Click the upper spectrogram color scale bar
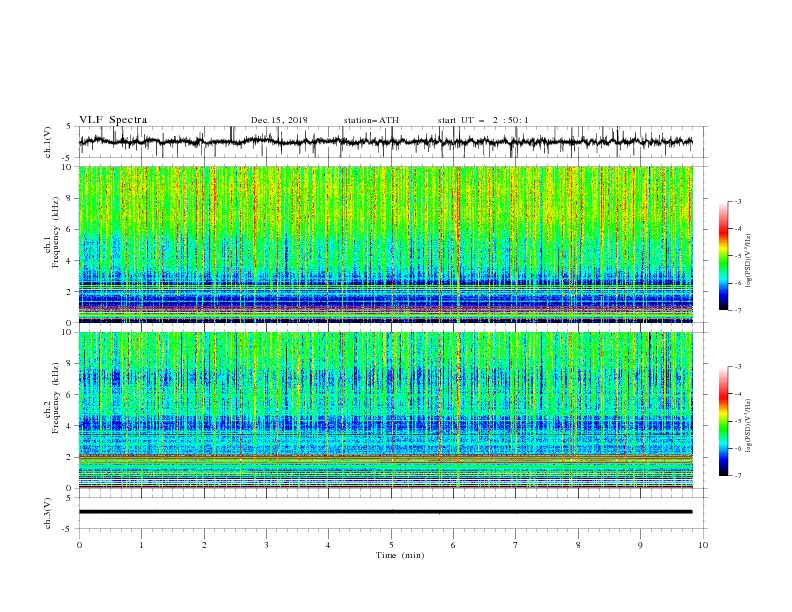This screenshot has width=792, height=612. 723,256
